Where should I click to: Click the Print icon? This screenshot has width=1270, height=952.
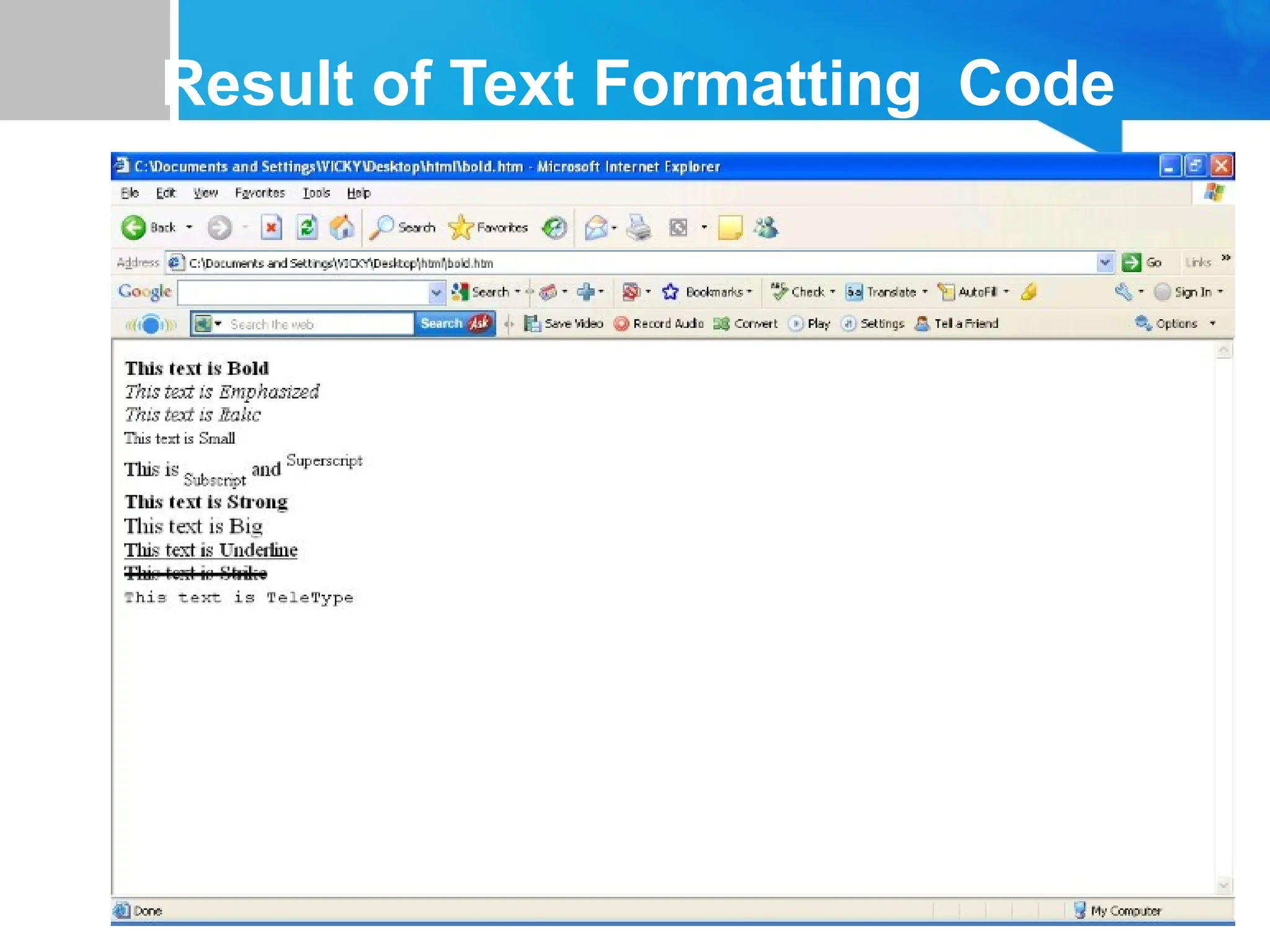[x=639, y=228]
